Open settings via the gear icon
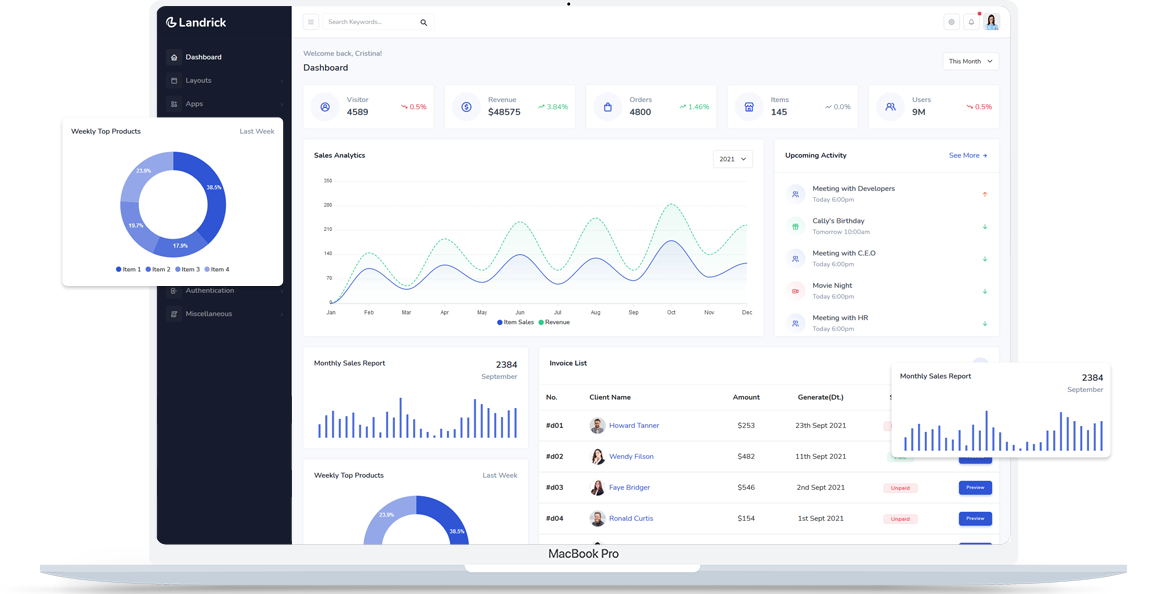 (951, 21)
